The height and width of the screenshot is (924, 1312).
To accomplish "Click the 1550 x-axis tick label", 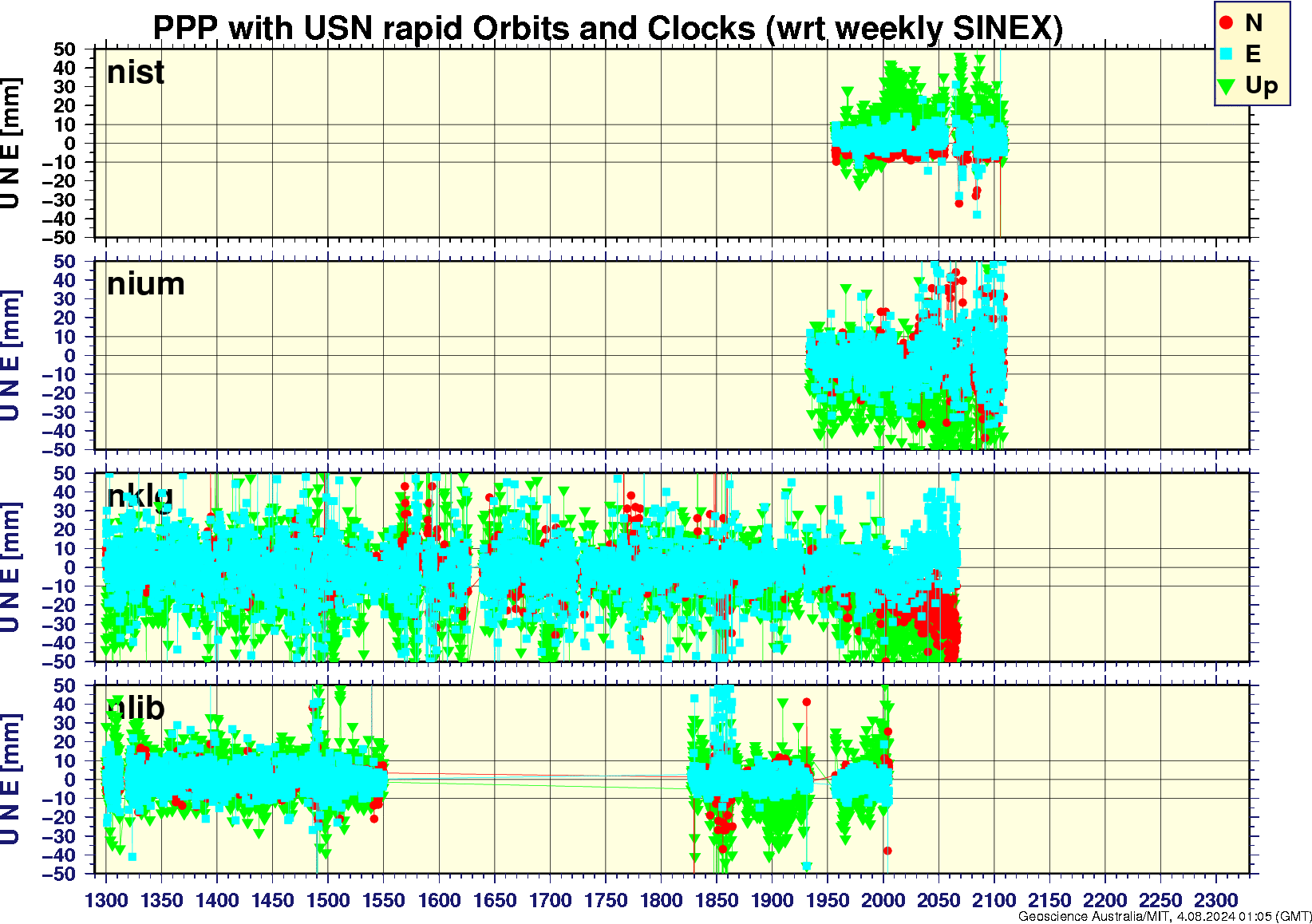I will pyautogui.click(x=384, y=900).
